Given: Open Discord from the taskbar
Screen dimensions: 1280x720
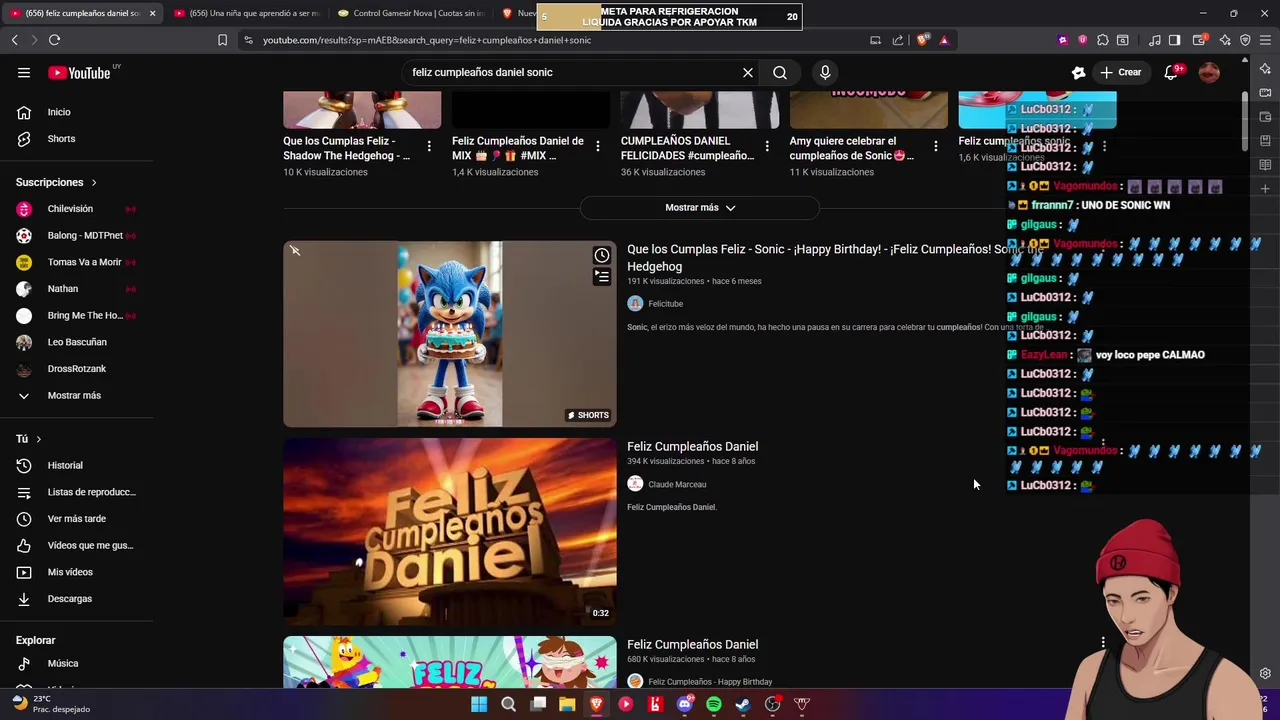Looking at the screenshot, I should [684, 704].
